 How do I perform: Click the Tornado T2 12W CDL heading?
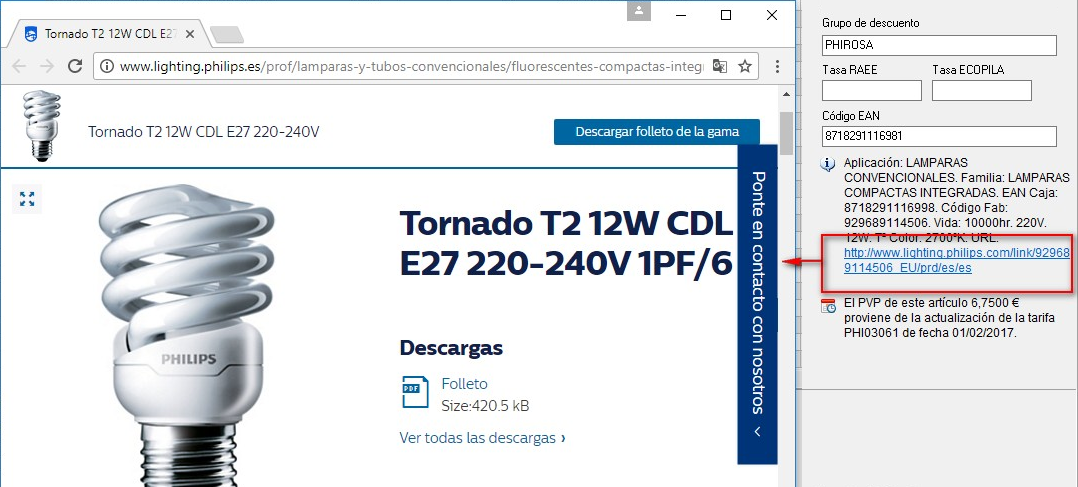coord(566,244)
